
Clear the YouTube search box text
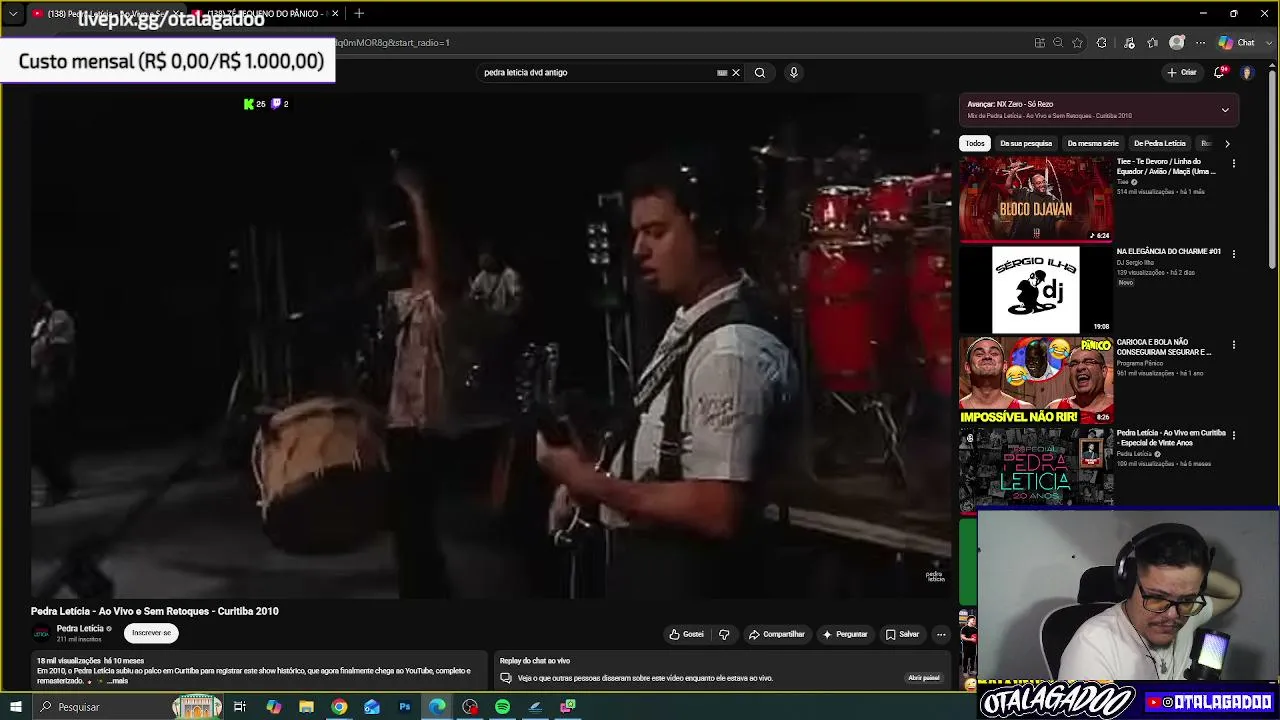point(736,72)
